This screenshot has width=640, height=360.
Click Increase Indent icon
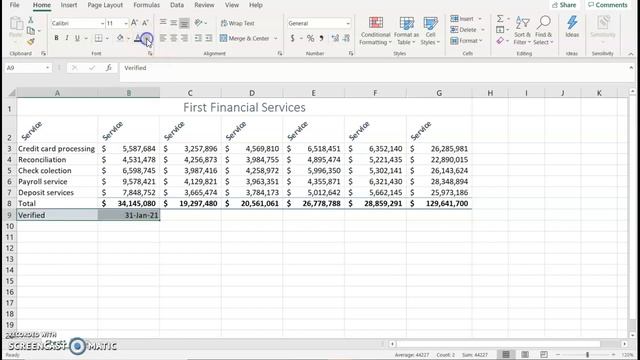pos(209,38)
